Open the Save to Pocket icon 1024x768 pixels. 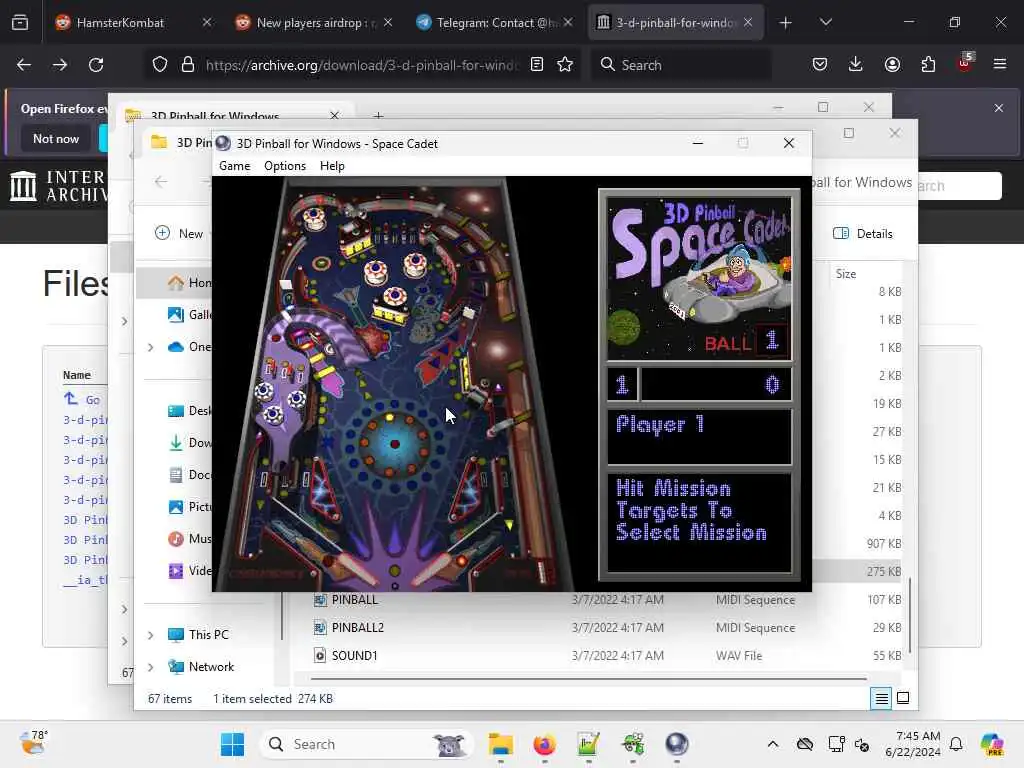(820, 65)
